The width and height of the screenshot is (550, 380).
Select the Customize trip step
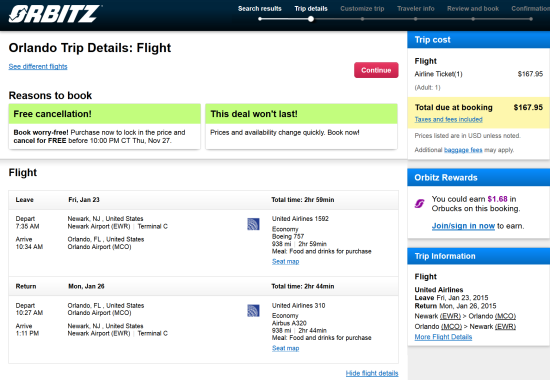[362, 8]
